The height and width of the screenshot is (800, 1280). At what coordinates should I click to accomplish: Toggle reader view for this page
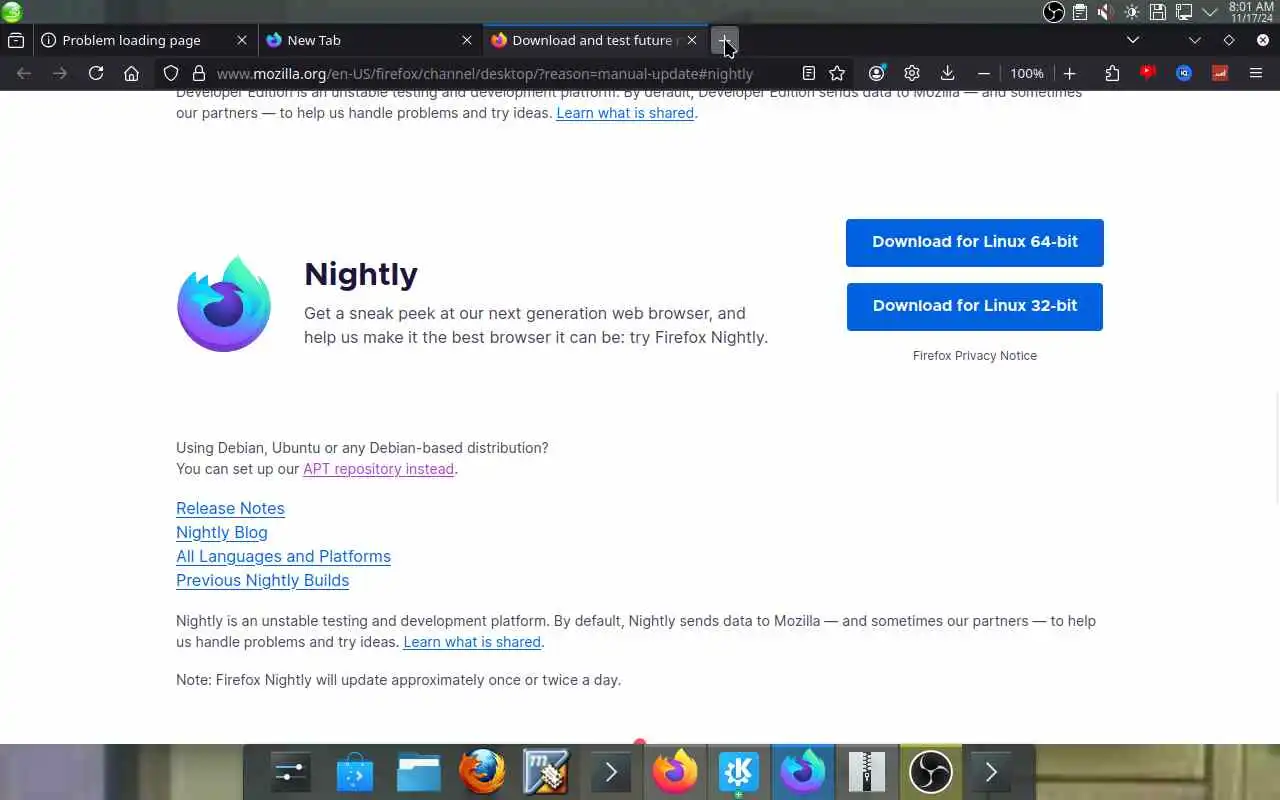coord(809,73)
